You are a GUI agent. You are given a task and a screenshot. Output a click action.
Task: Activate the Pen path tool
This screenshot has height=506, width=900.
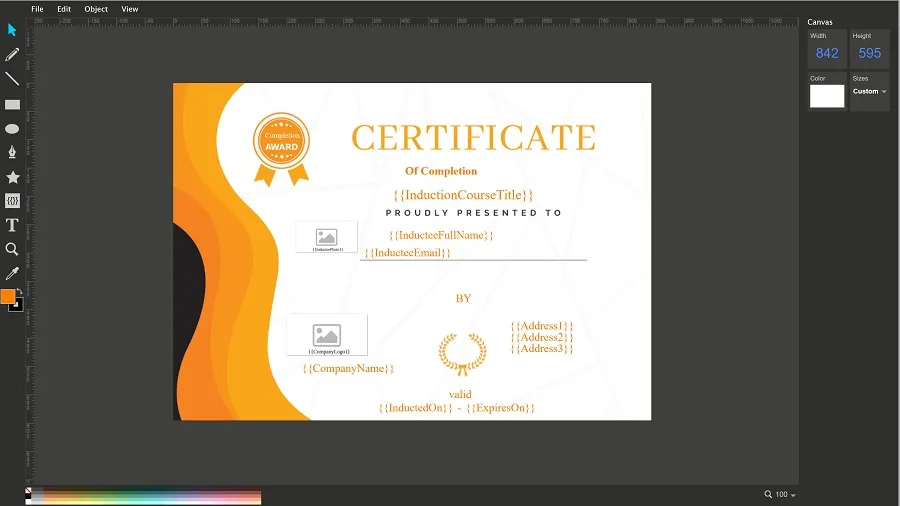[12, 153]
